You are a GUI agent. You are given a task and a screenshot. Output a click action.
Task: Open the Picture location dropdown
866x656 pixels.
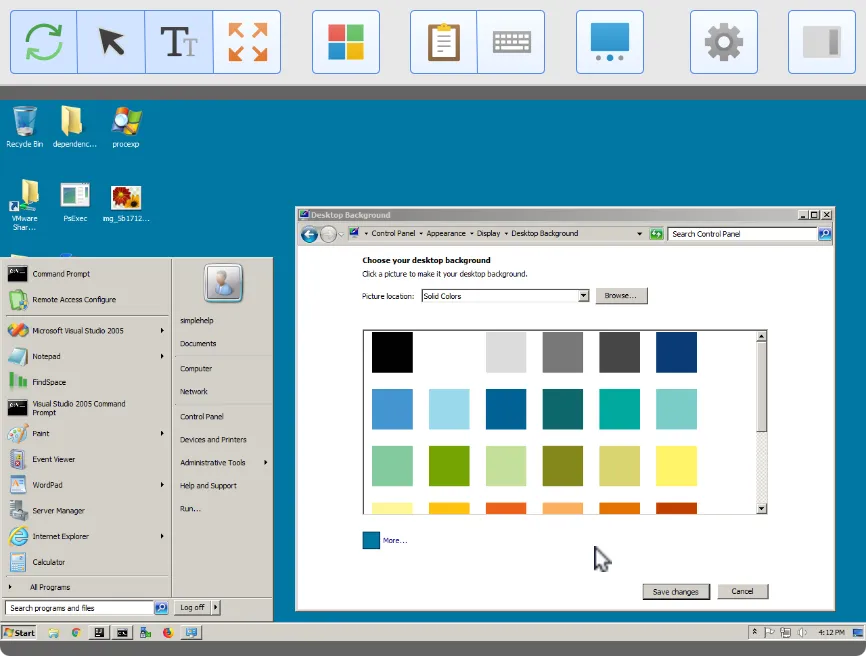point(585,295)
